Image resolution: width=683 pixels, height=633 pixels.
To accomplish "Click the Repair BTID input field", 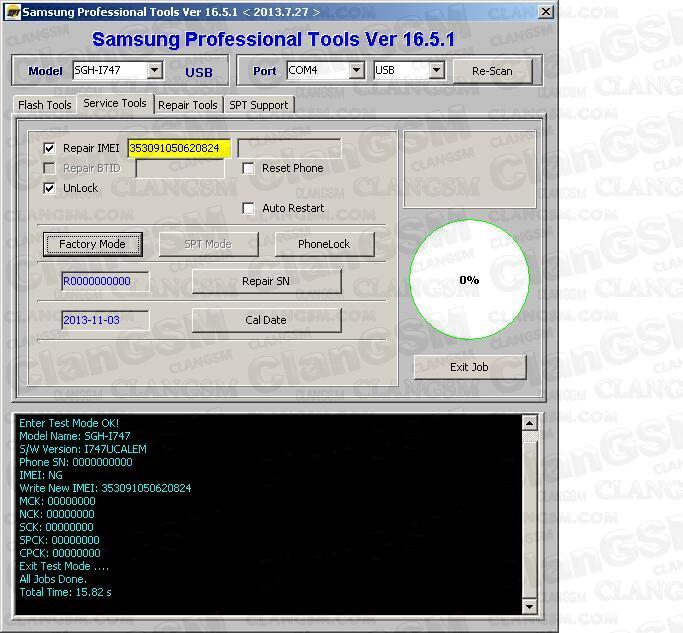I will 180,169.
